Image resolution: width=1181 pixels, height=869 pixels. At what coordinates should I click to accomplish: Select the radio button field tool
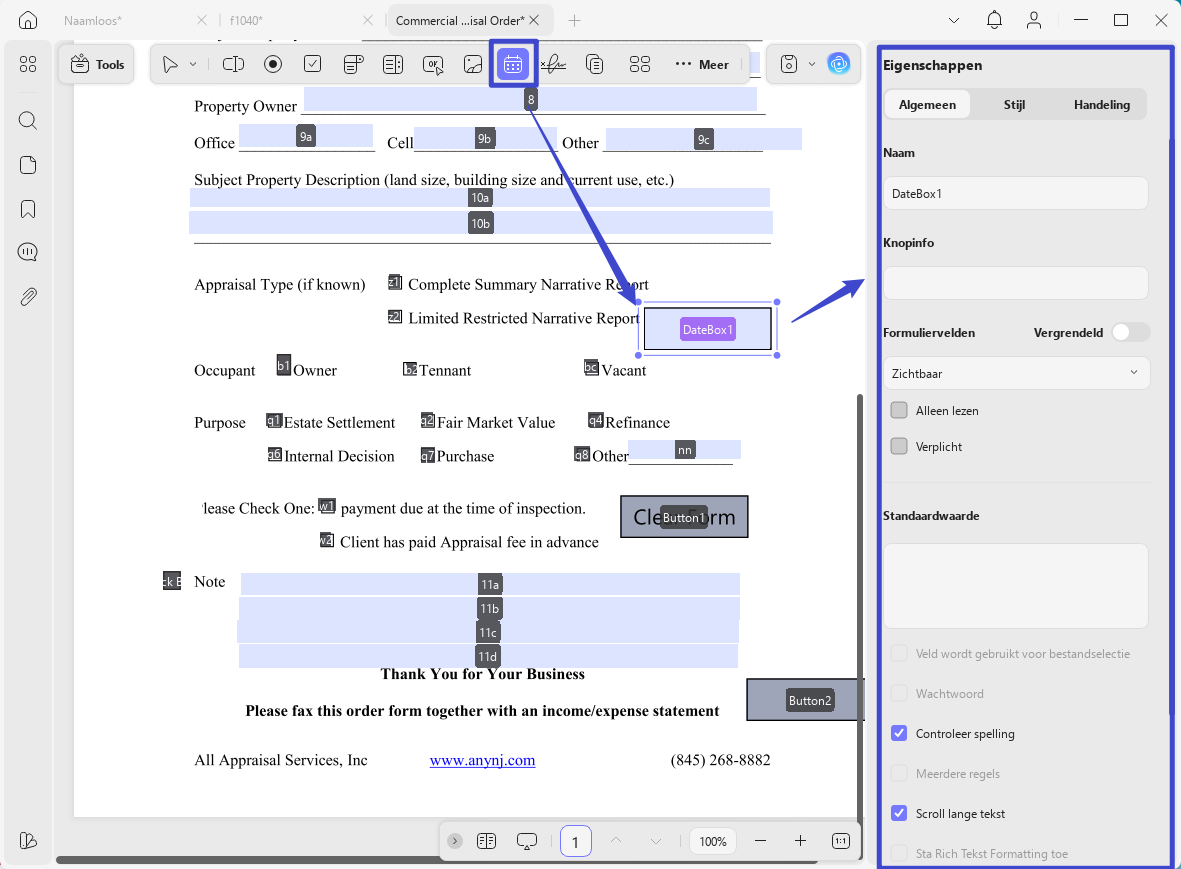tap(273, 65)
